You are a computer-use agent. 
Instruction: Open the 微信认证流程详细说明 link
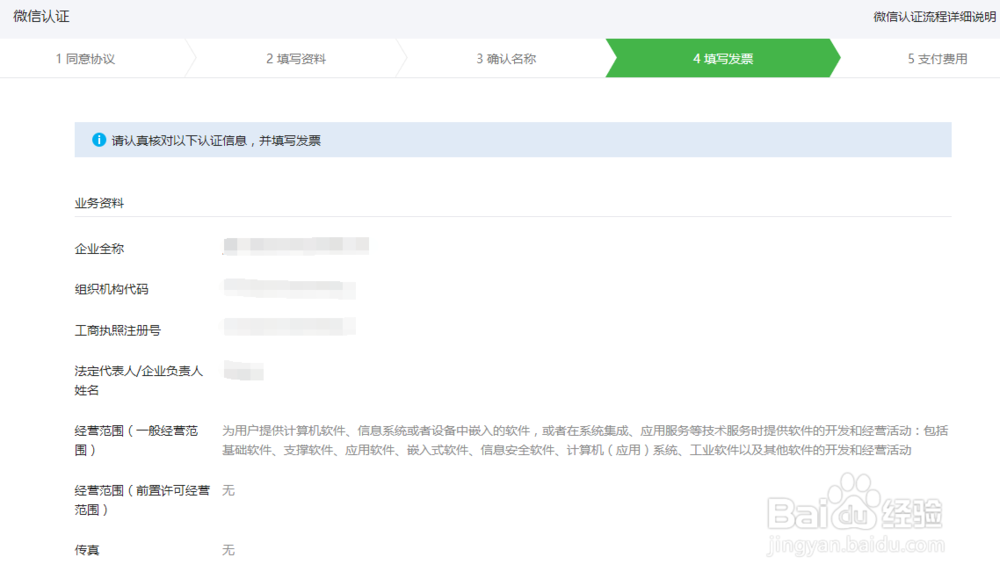point(934,17)
